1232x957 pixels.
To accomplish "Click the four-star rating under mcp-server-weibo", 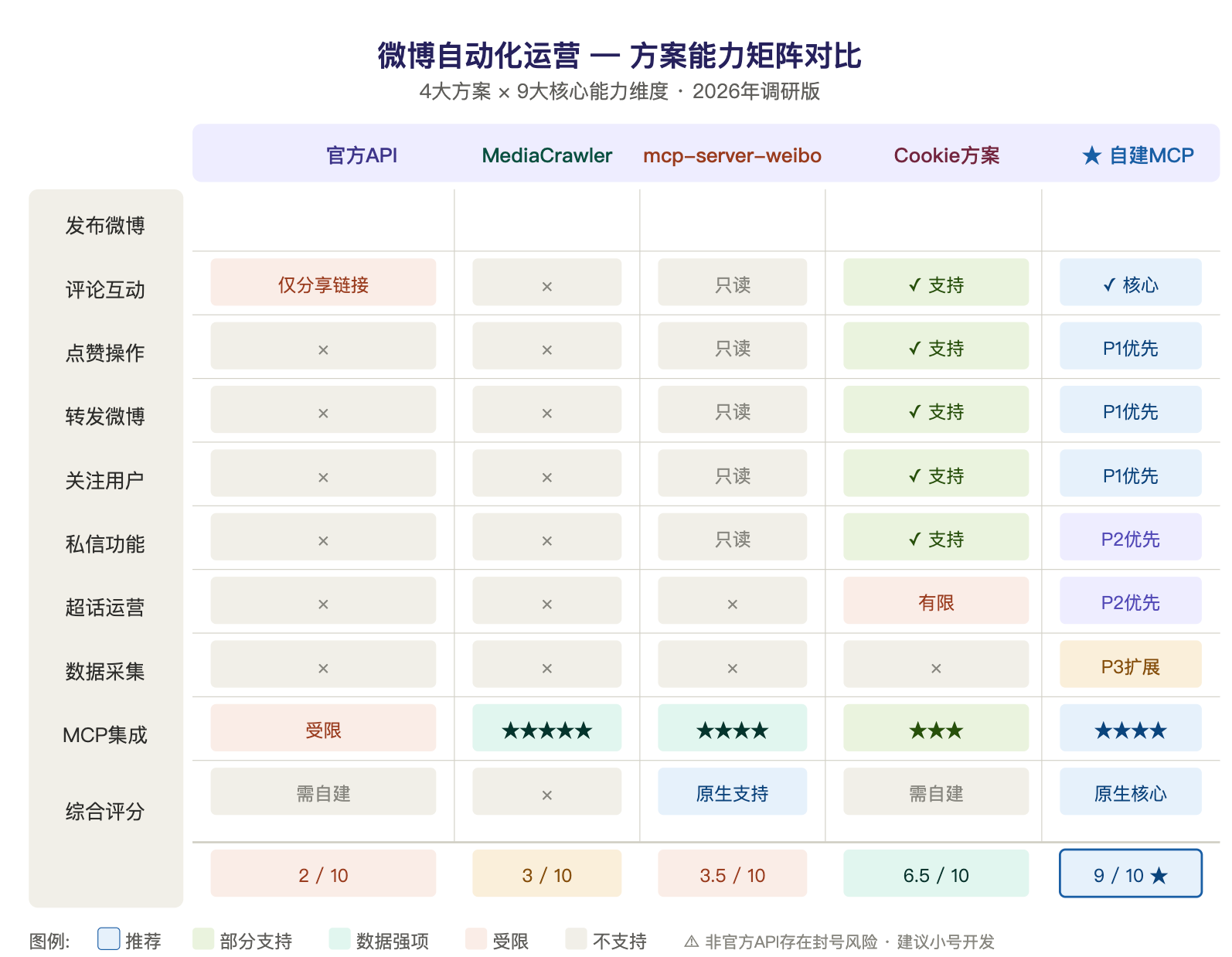I will pyautogui.click(x=733, y=730).
